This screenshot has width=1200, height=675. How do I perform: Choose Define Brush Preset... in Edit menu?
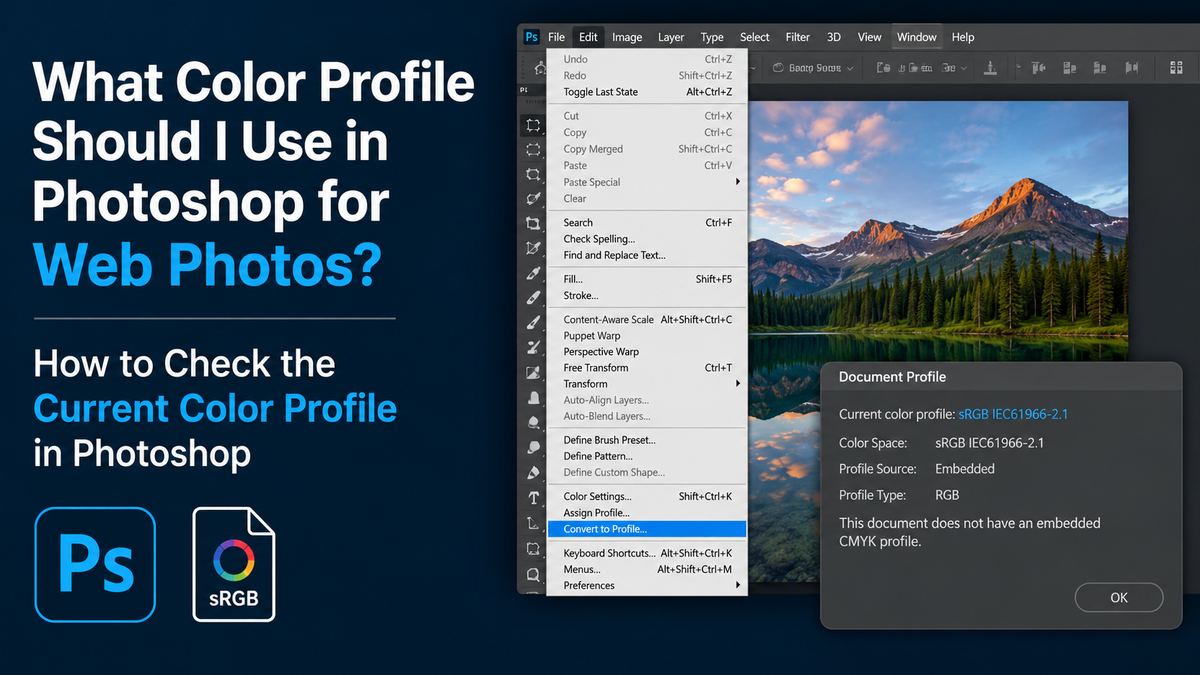(647, 440)
